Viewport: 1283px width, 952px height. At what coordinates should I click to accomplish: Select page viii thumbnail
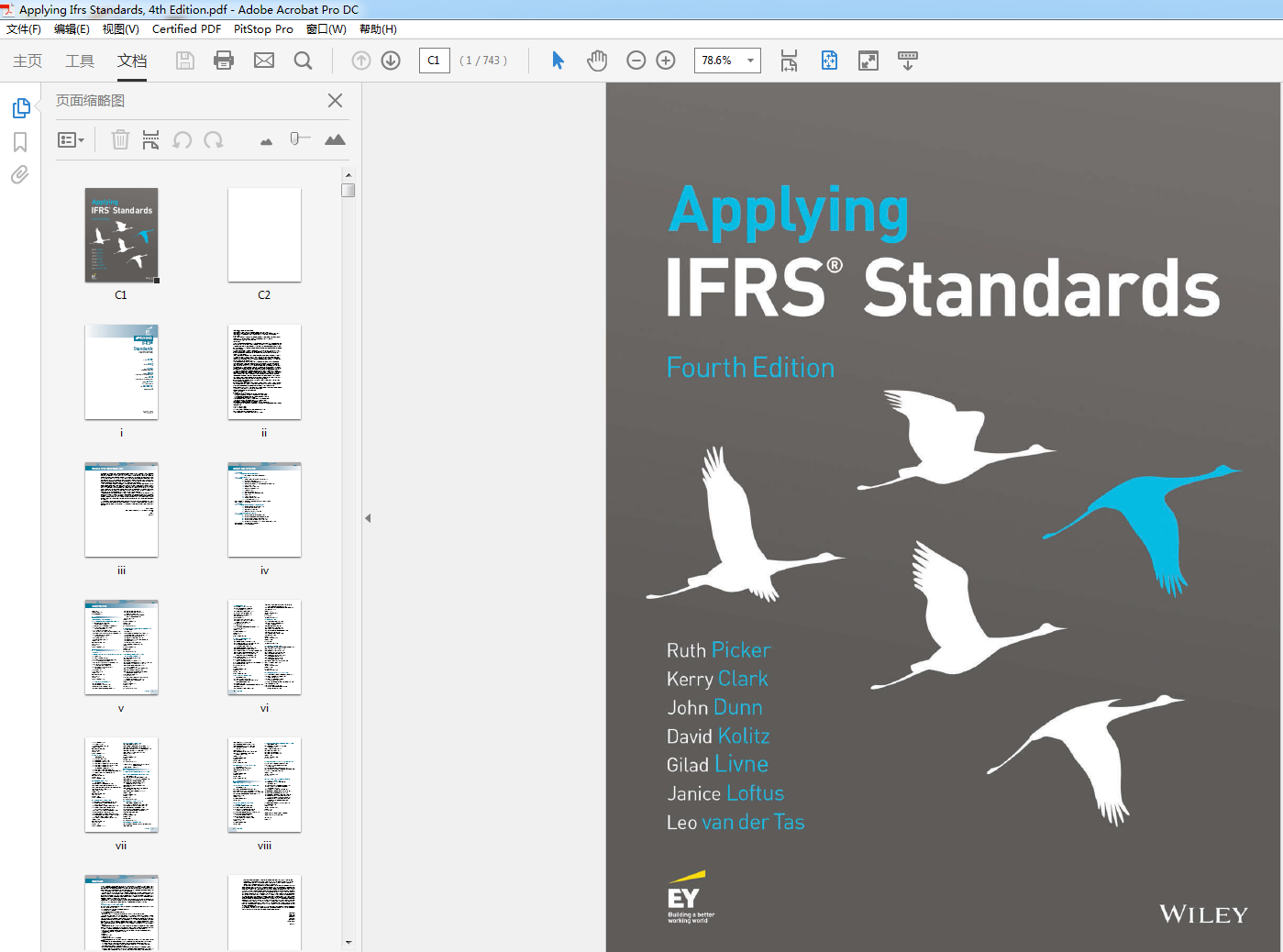(264, 785)
